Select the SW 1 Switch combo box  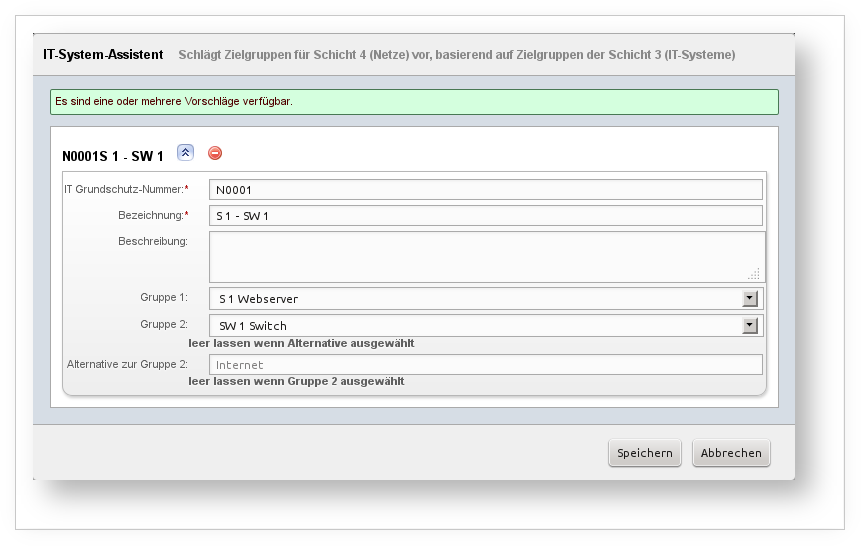pos(475,326)
